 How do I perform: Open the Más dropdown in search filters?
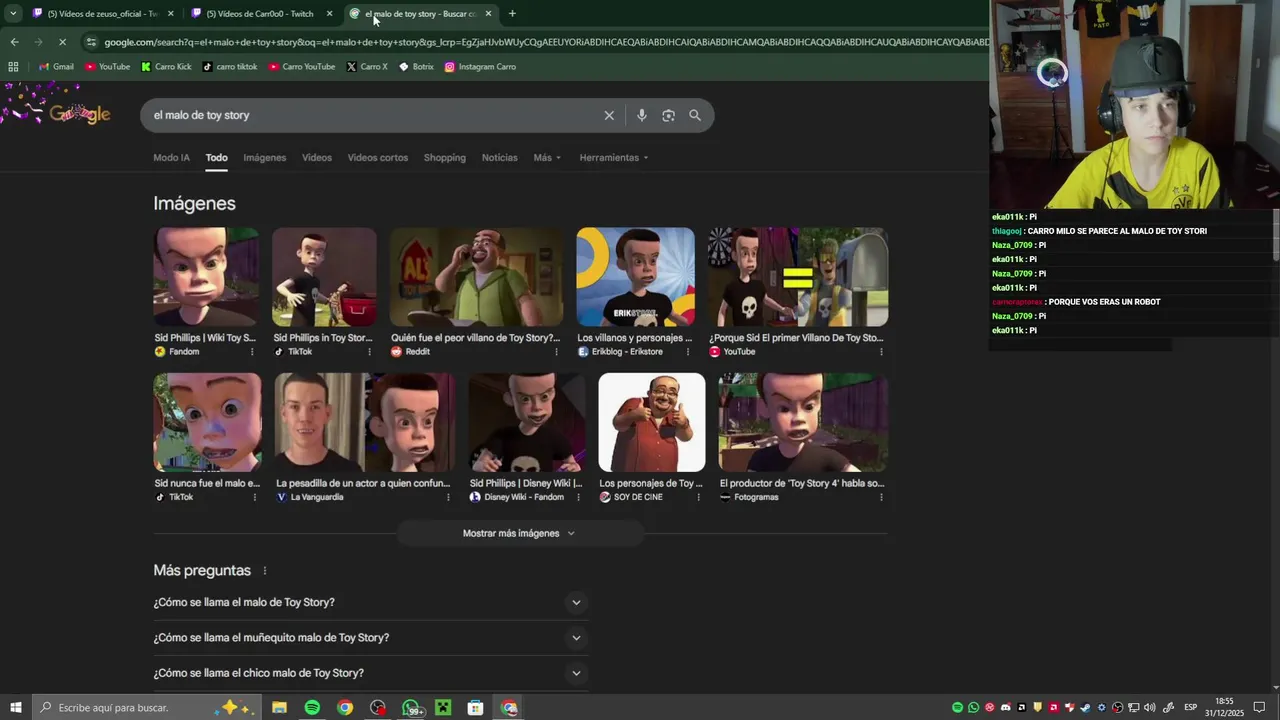547,158
